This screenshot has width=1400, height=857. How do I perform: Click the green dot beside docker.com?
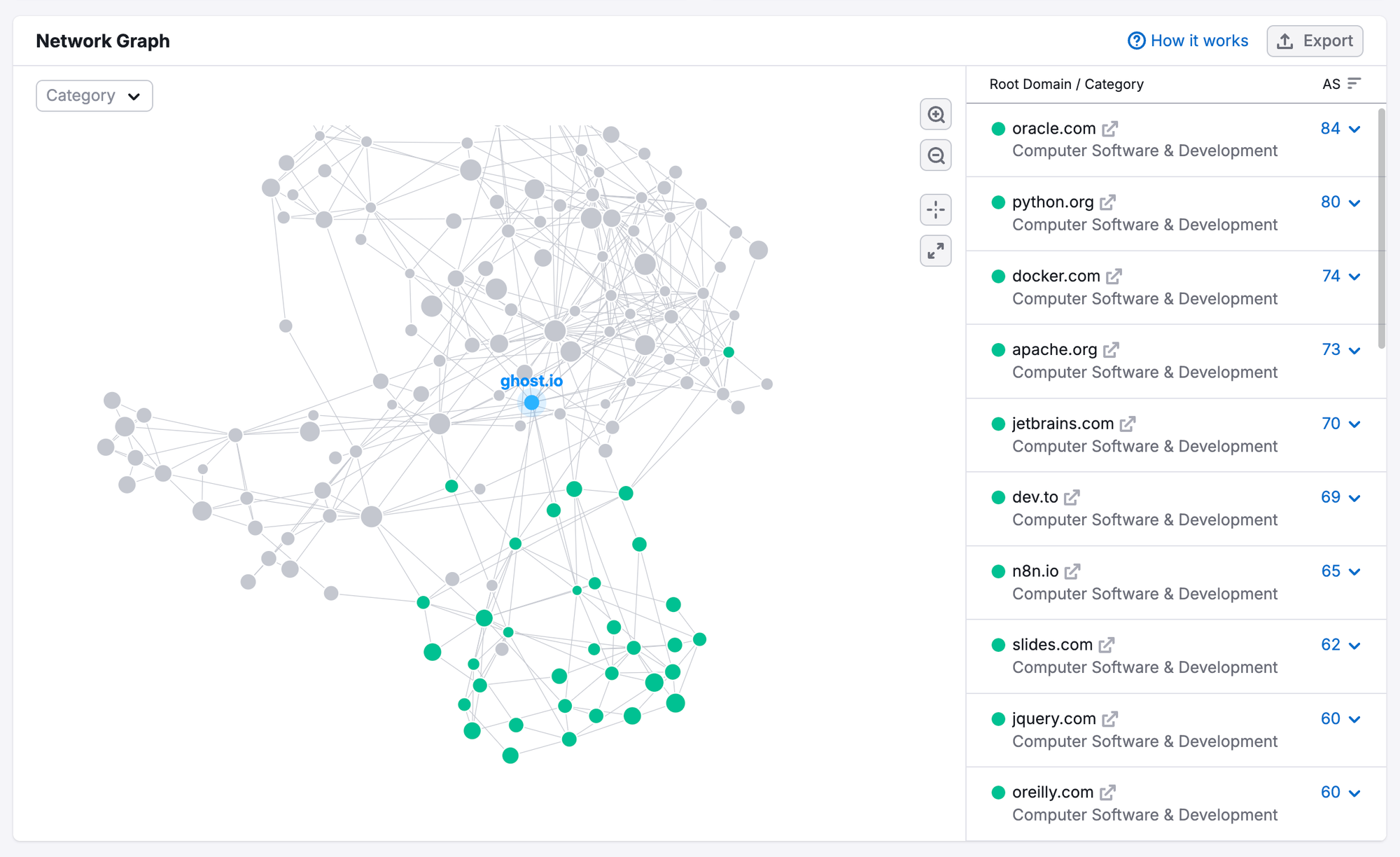(x=998, y=276)
